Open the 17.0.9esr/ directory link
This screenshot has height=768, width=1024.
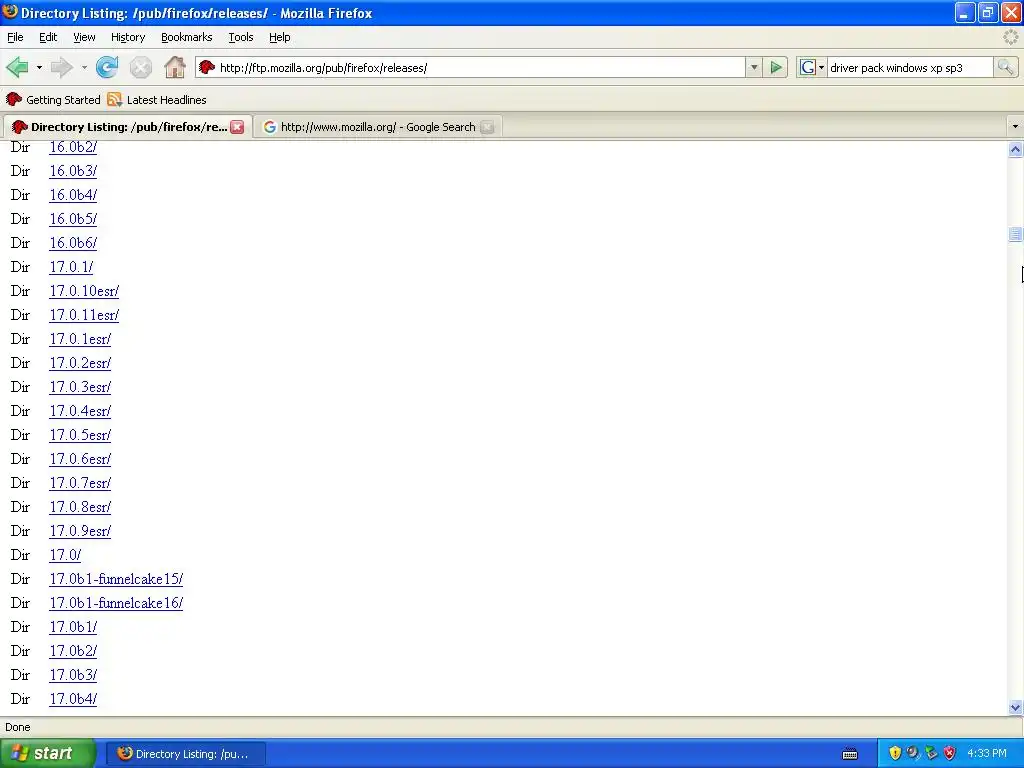coord(80,531)
